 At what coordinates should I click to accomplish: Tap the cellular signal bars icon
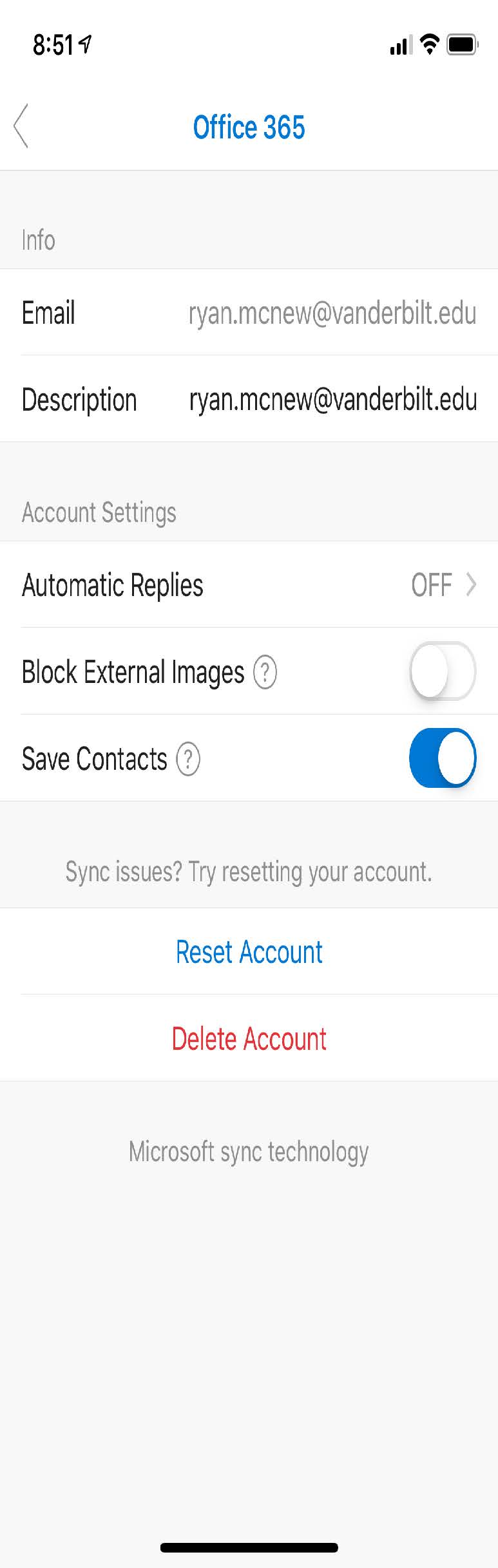coord(400,45)
